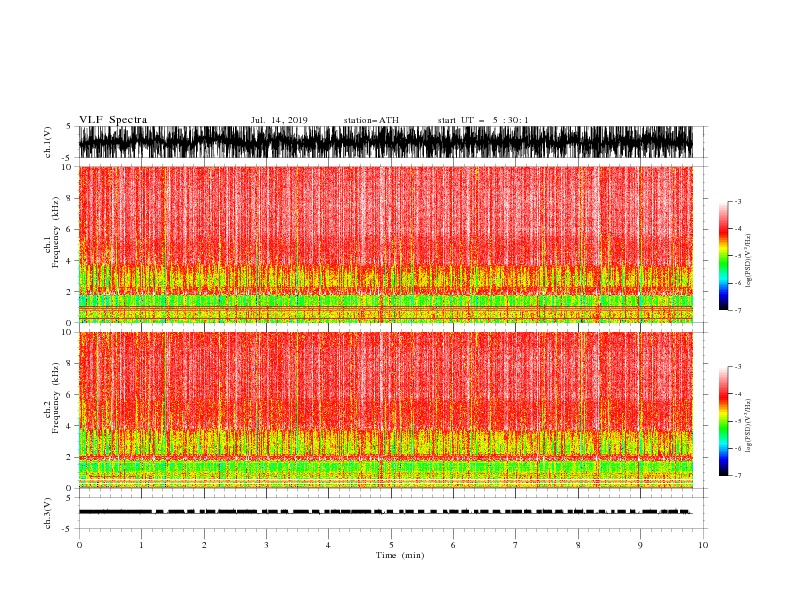
Task: Click the 'Time (min)' x-axis label
Action: 400,555
